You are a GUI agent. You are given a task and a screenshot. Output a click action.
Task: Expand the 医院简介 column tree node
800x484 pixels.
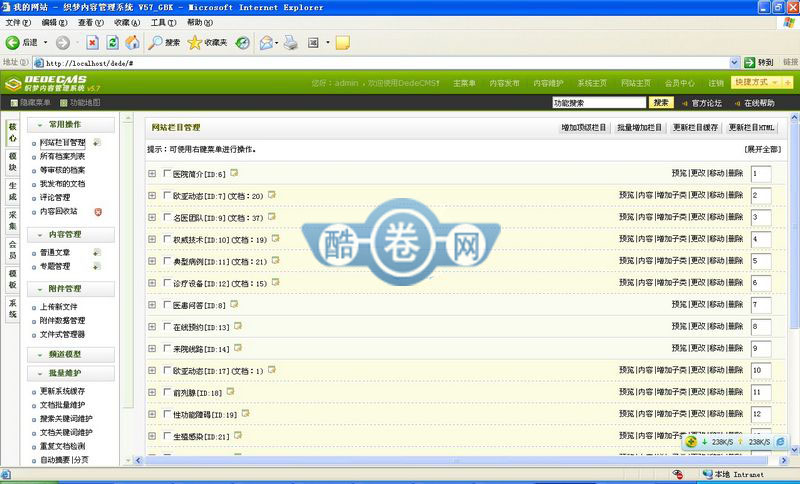tap(152, 173)
